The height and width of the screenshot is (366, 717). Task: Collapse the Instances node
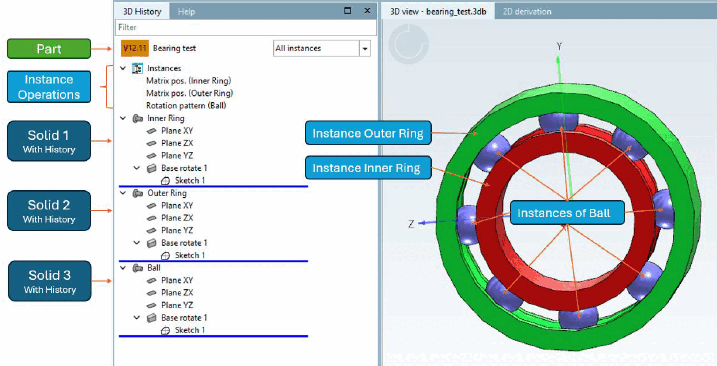coord(123,69)
